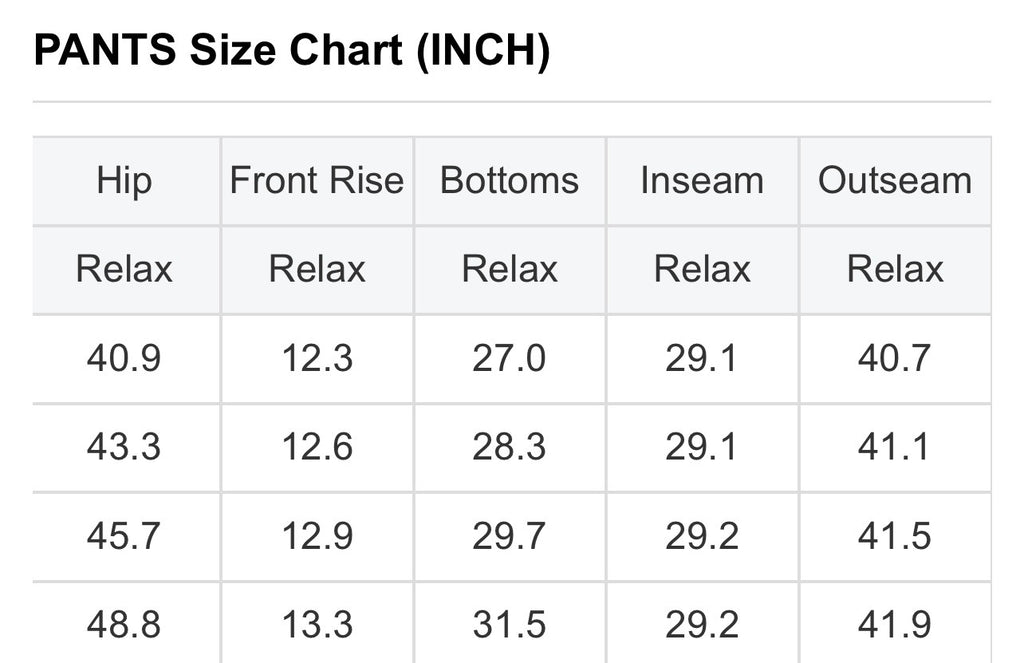Screen dimensions: 1024x663
Task: Click the Relax label under Hip
Action: click(x=125, y=269)
